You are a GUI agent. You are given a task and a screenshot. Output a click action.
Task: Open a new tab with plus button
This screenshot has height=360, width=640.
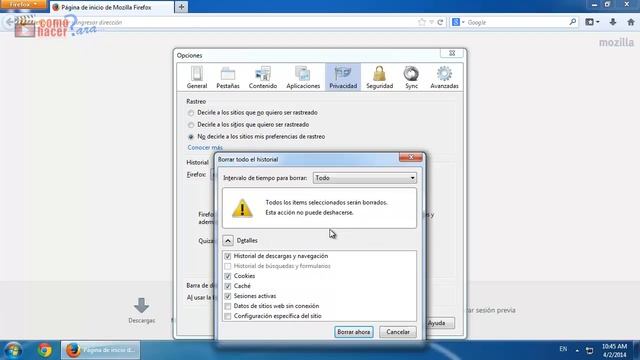click(181, 7)
